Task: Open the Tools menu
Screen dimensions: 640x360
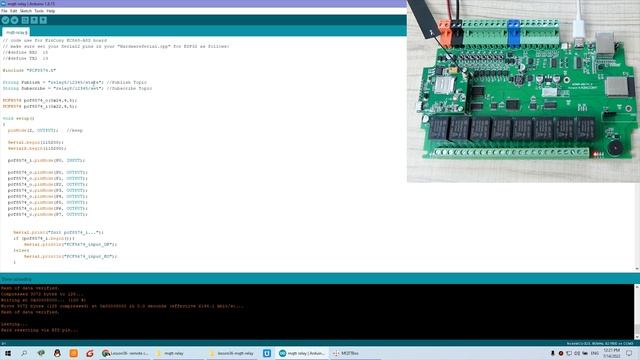Action: click(x=39, y=11)
